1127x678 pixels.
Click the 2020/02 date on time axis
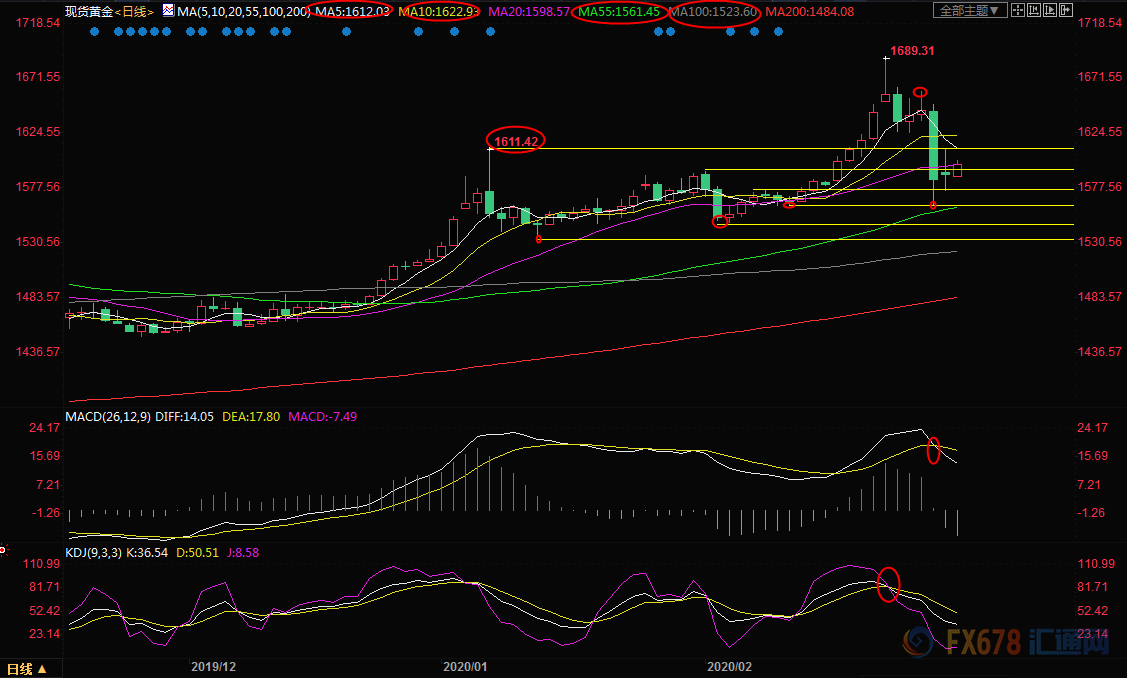pos(730,666)
